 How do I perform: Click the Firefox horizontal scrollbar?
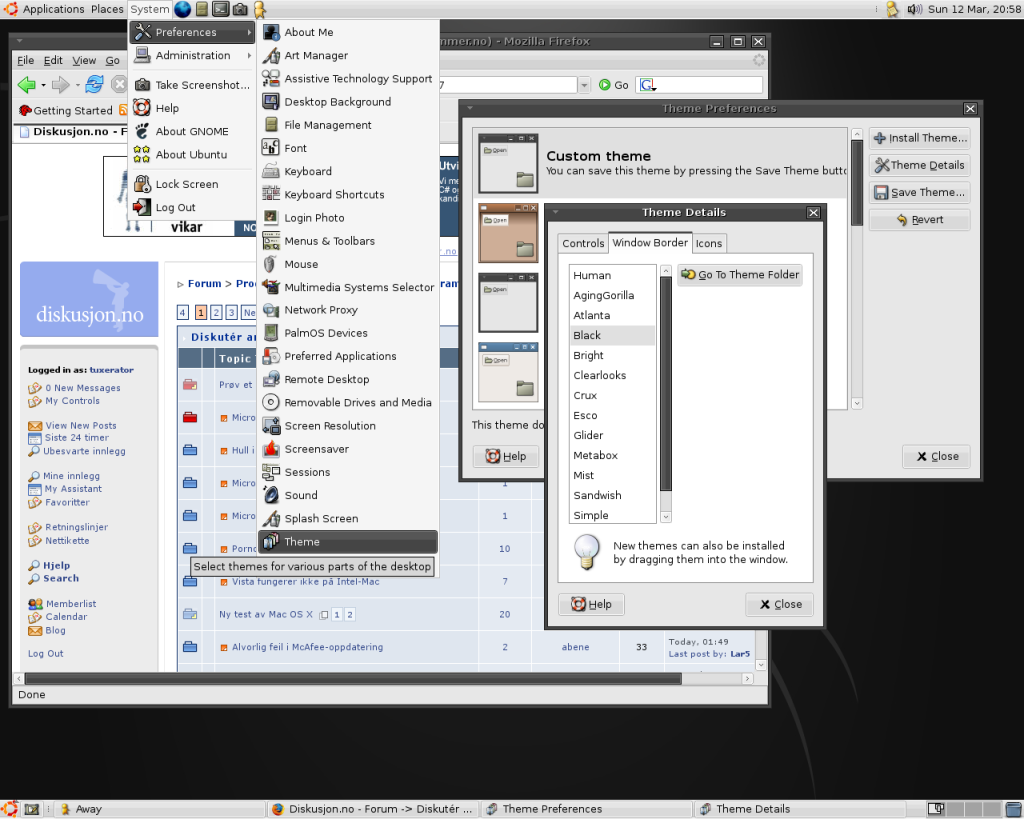pos(353,679)
